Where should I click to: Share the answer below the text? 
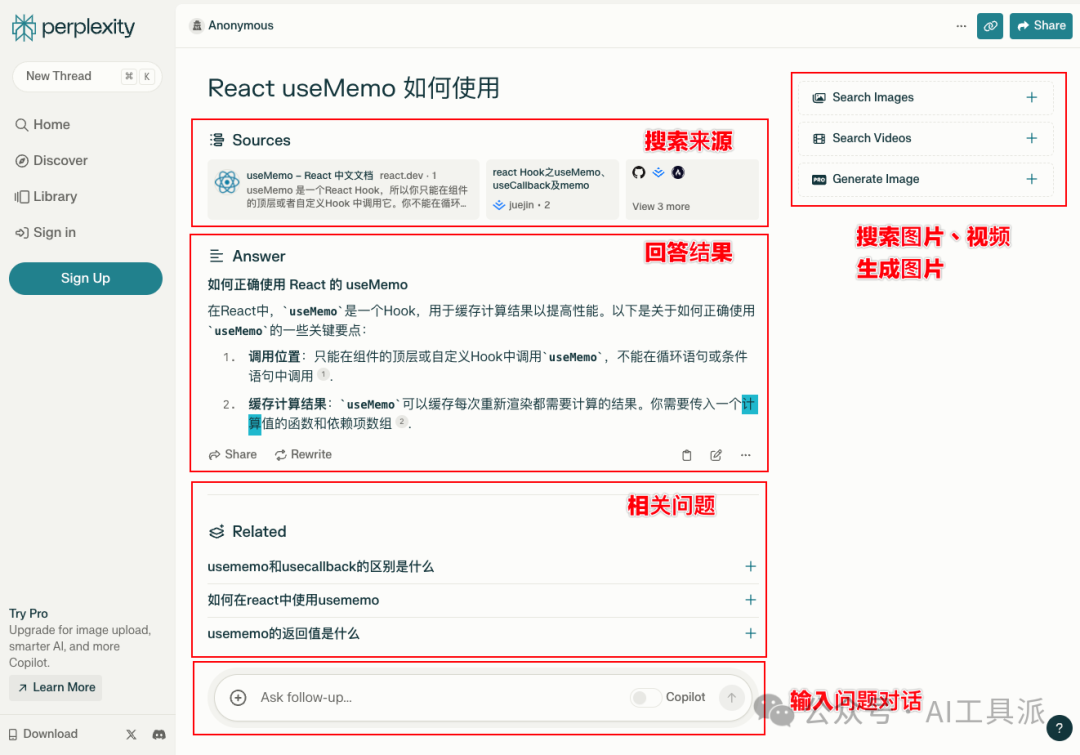pos(233,455)
